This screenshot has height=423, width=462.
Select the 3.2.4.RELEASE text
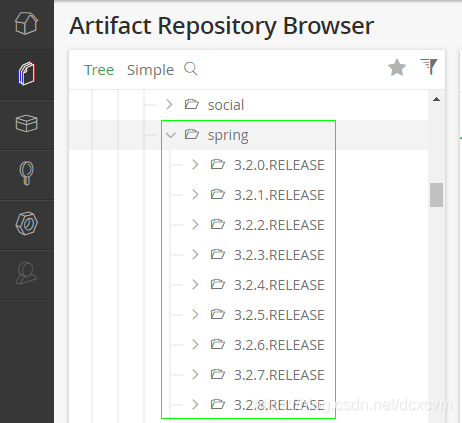click(x=279, y=285)
